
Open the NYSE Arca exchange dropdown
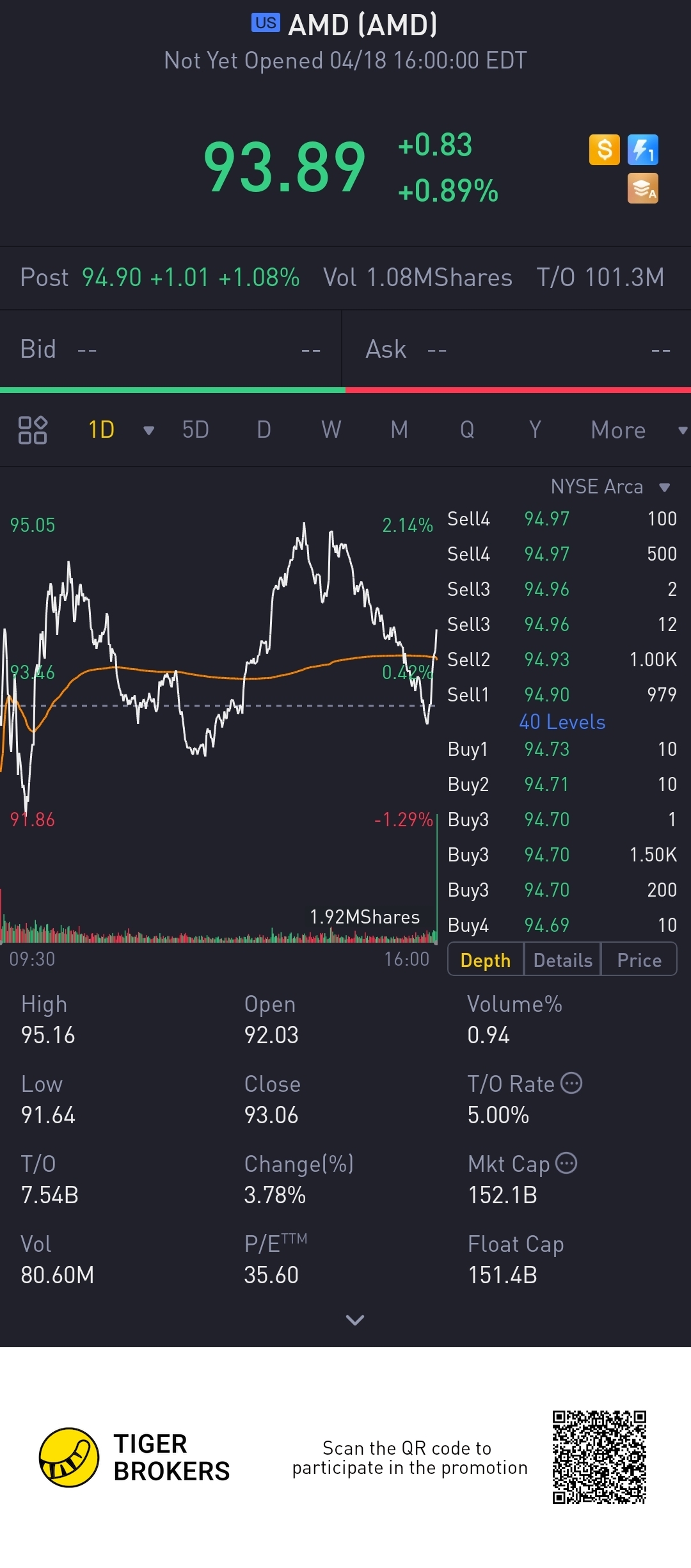coord(664,488)
